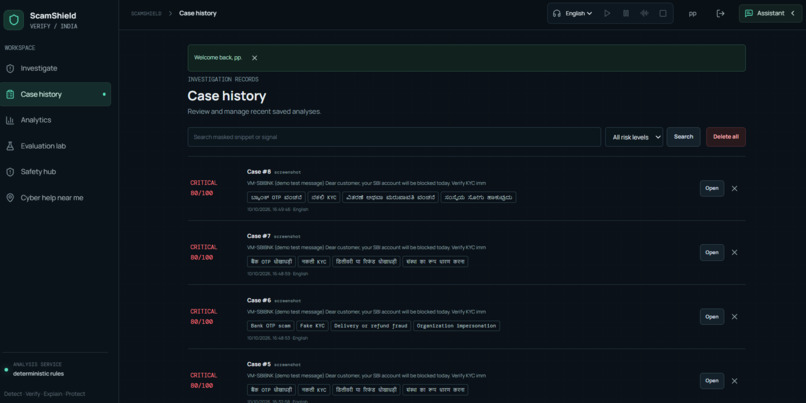Open Case #7

coord(712,252)
